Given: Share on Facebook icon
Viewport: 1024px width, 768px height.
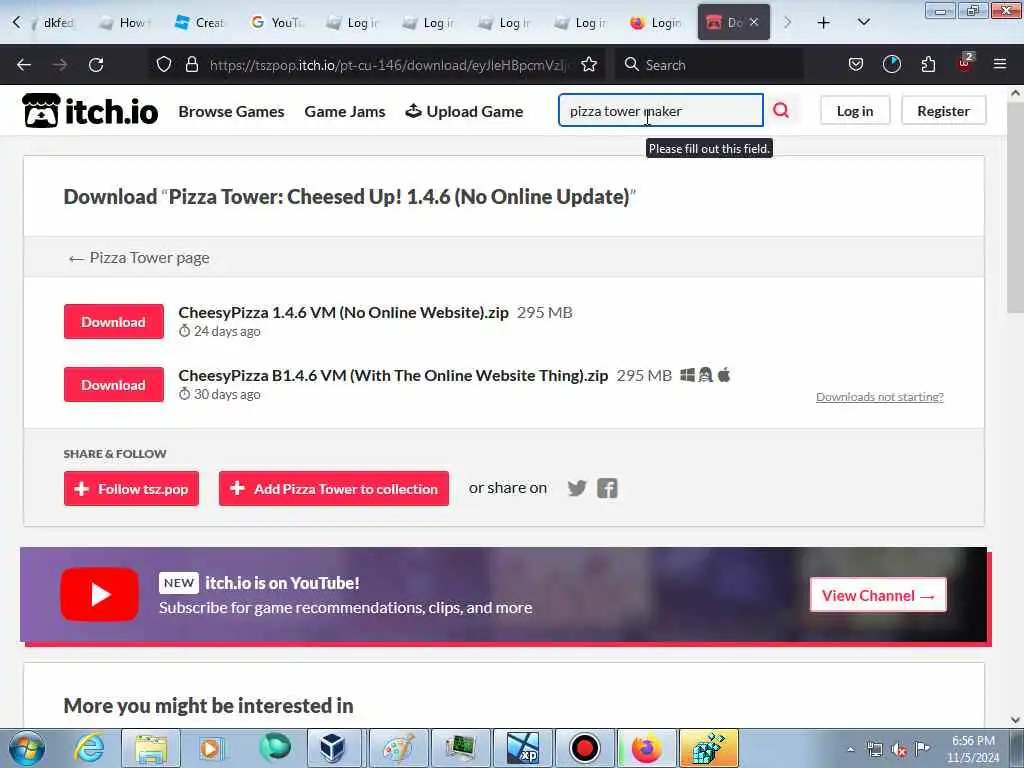Looking at the screenshot, I should pos(607,488).
